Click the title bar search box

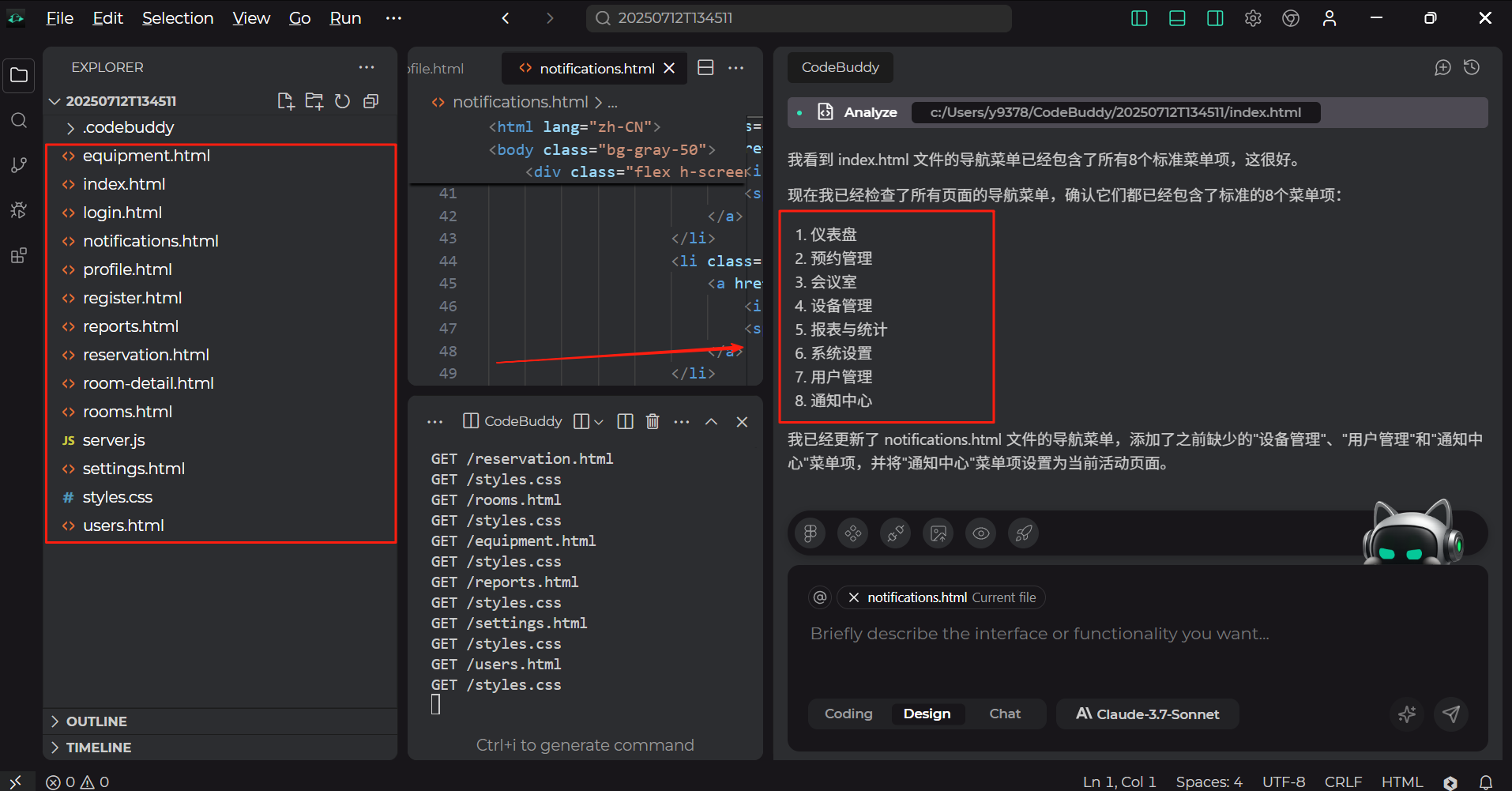pos(799,18)
